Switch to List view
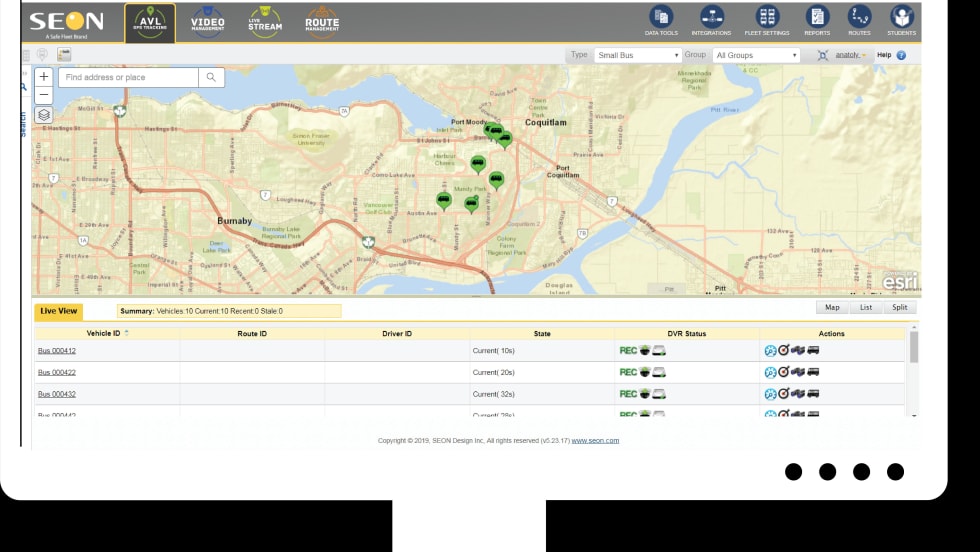 pyautogui.click(x=865, y=308)
